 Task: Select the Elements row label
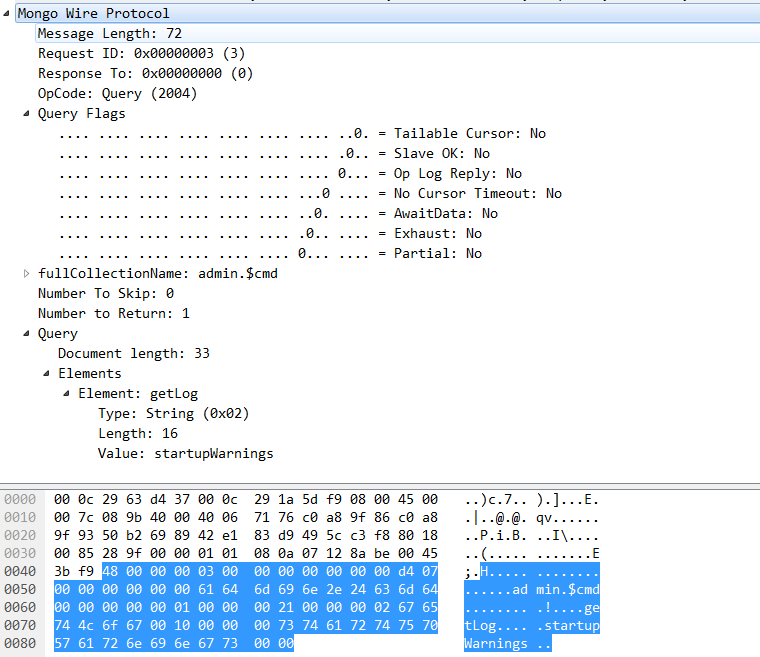90,373
